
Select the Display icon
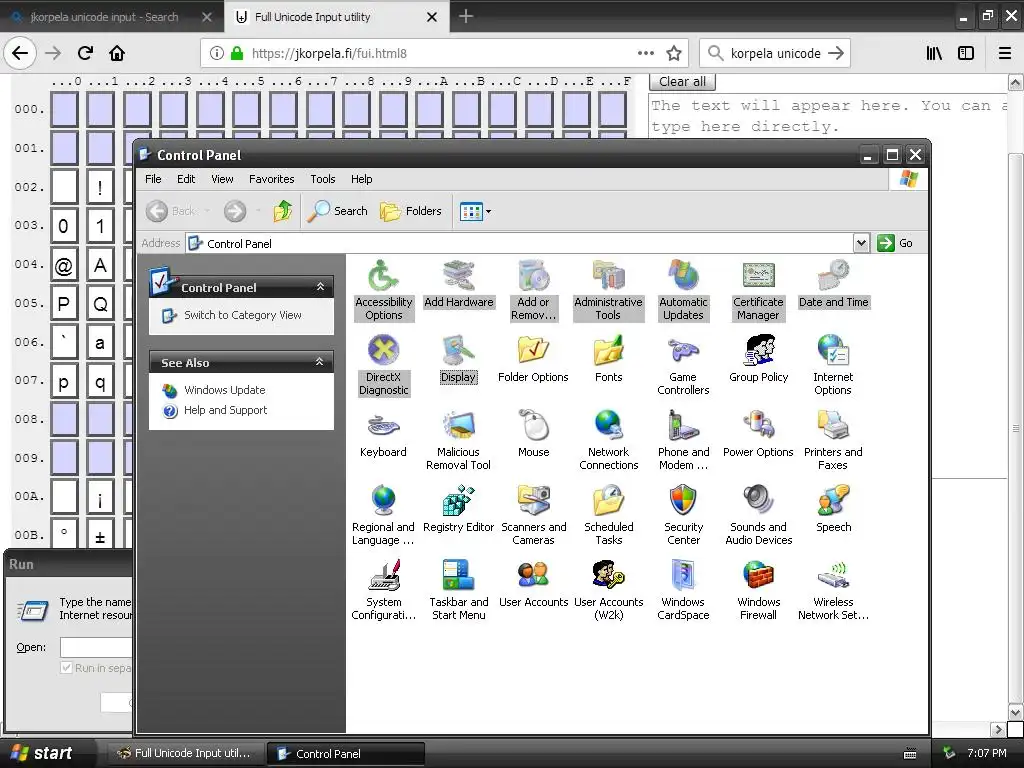[x=458, y=359]
